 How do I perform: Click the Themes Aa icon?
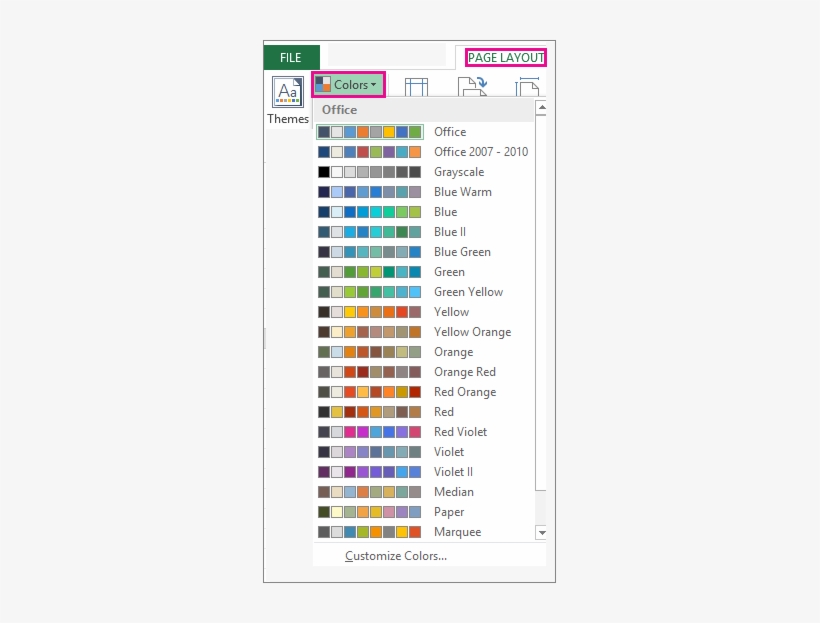point(288,92)
